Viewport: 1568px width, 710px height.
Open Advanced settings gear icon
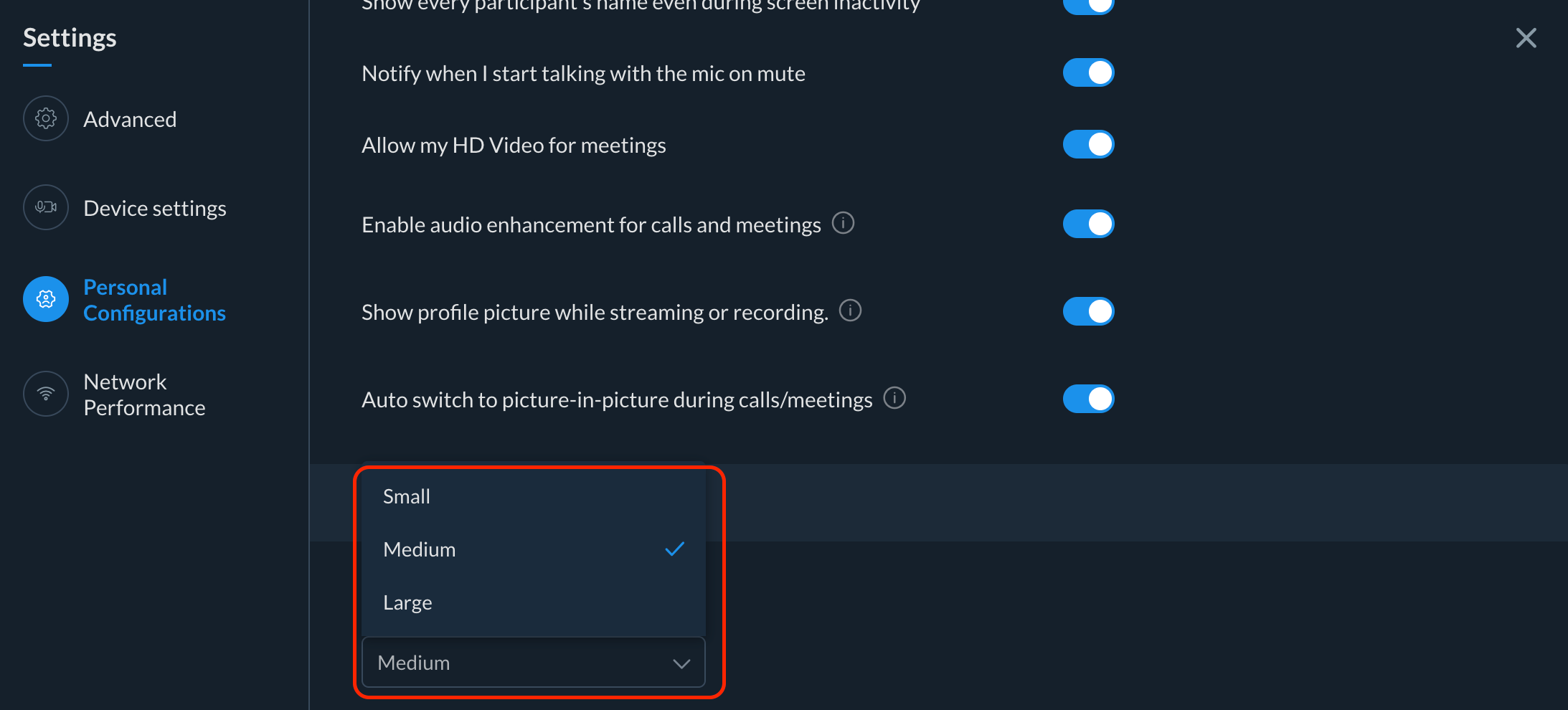[x=46, y=118]
